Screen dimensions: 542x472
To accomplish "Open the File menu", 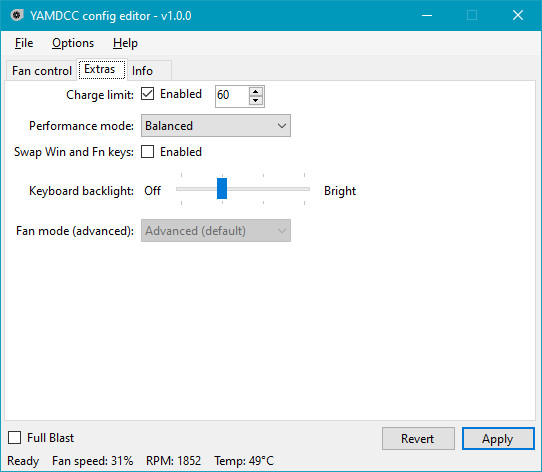I will pos(24,43).
